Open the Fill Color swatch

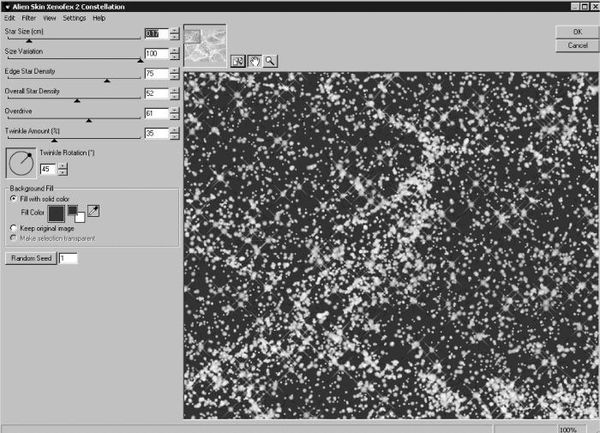(56, 211)
